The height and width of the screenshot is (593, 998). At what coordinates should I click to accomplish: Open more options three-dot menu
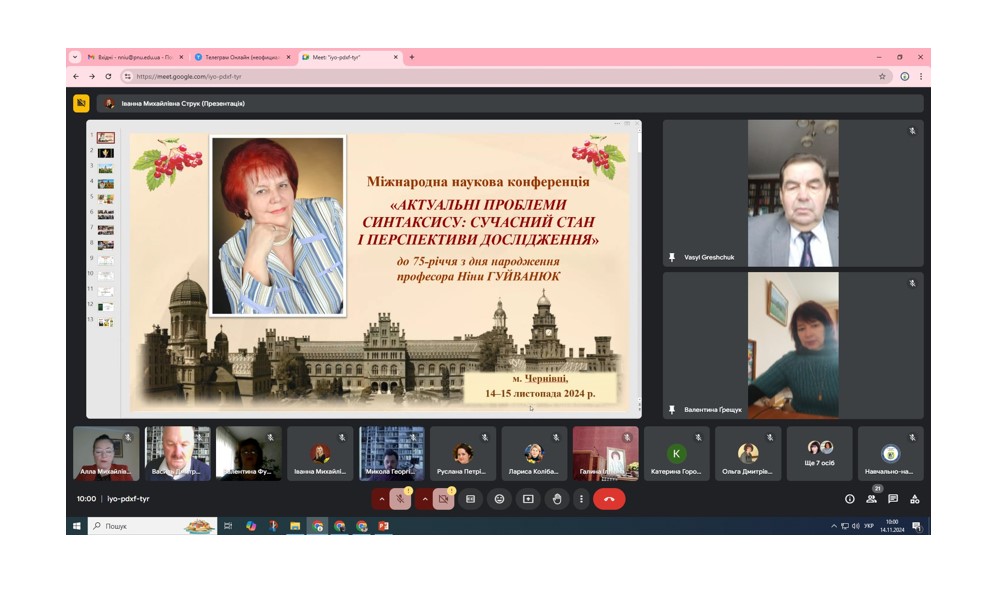click(581, 499)
